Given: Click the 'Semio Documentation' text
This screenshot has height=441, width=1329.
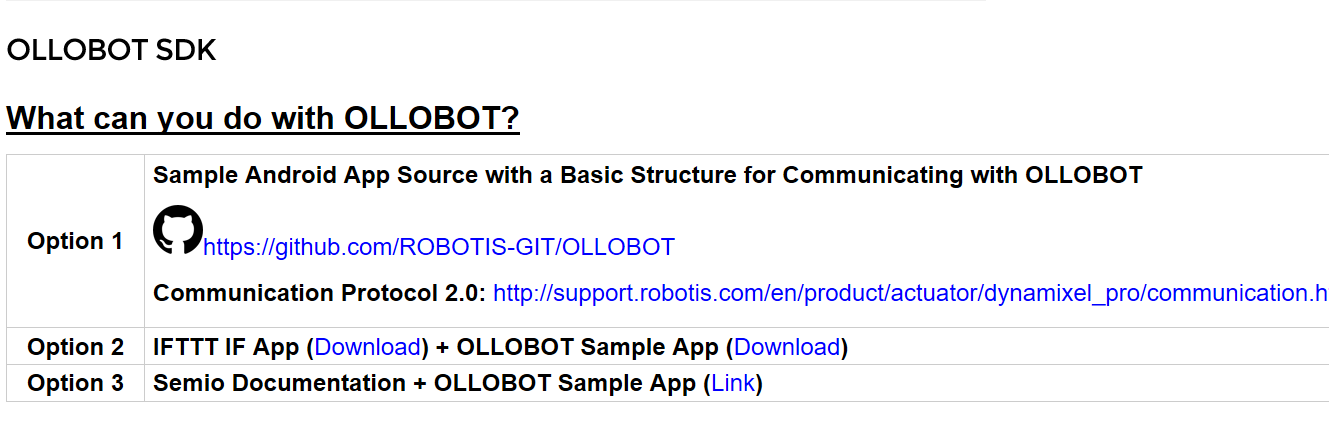Looking at the screenshot, I should [279, 383].
